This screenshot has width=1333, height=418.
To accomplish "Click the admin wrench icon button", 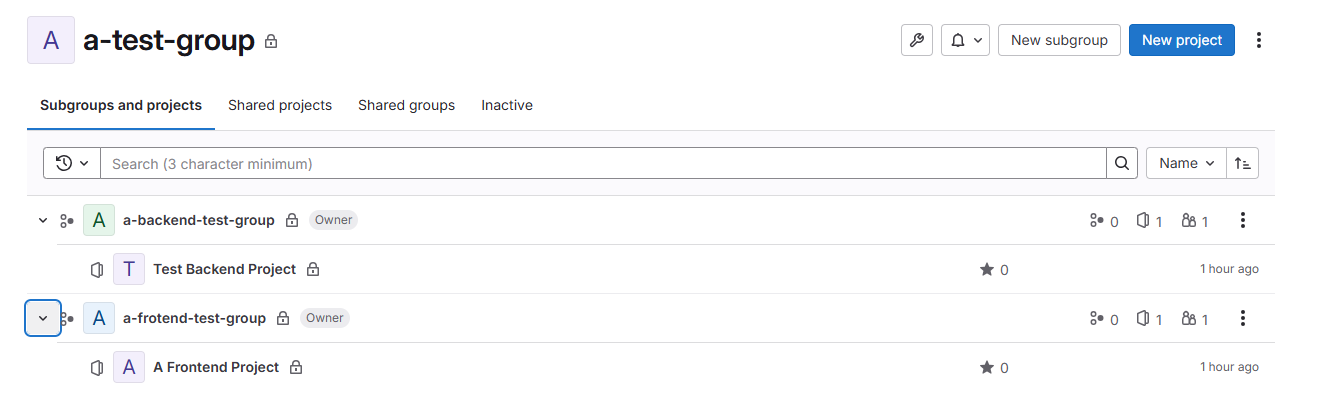I will coord(917,40).
